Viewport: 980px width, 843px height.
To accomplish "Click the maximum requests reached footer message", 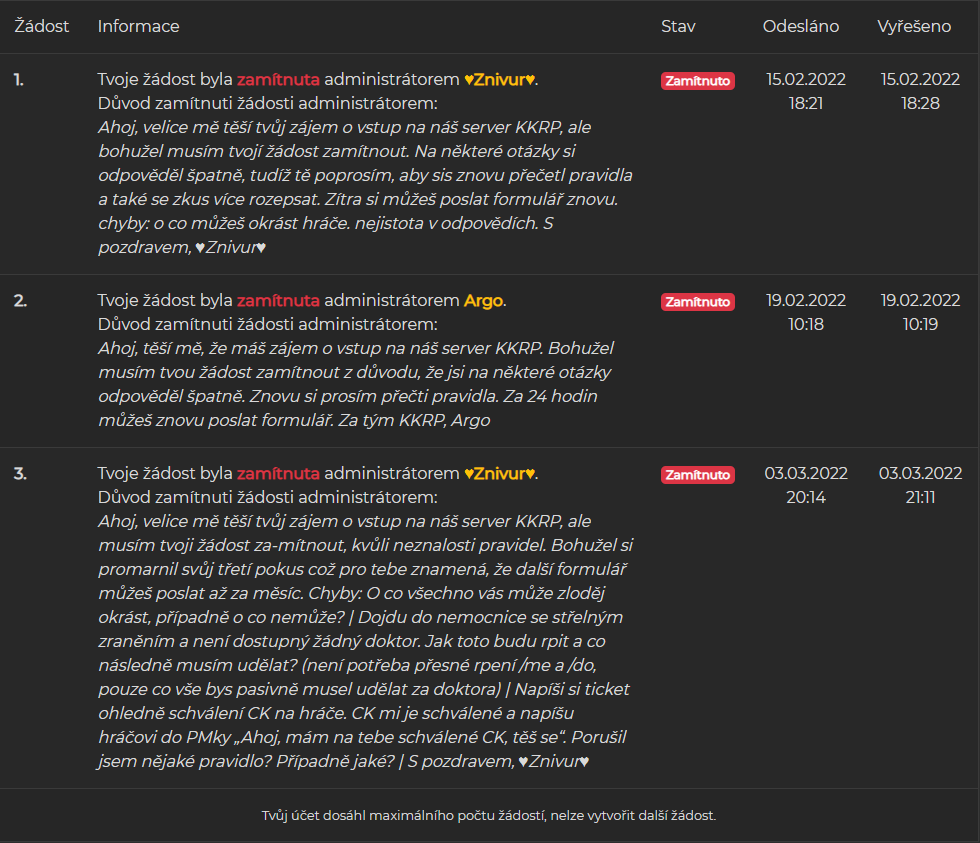I will (x=489, y=816).
